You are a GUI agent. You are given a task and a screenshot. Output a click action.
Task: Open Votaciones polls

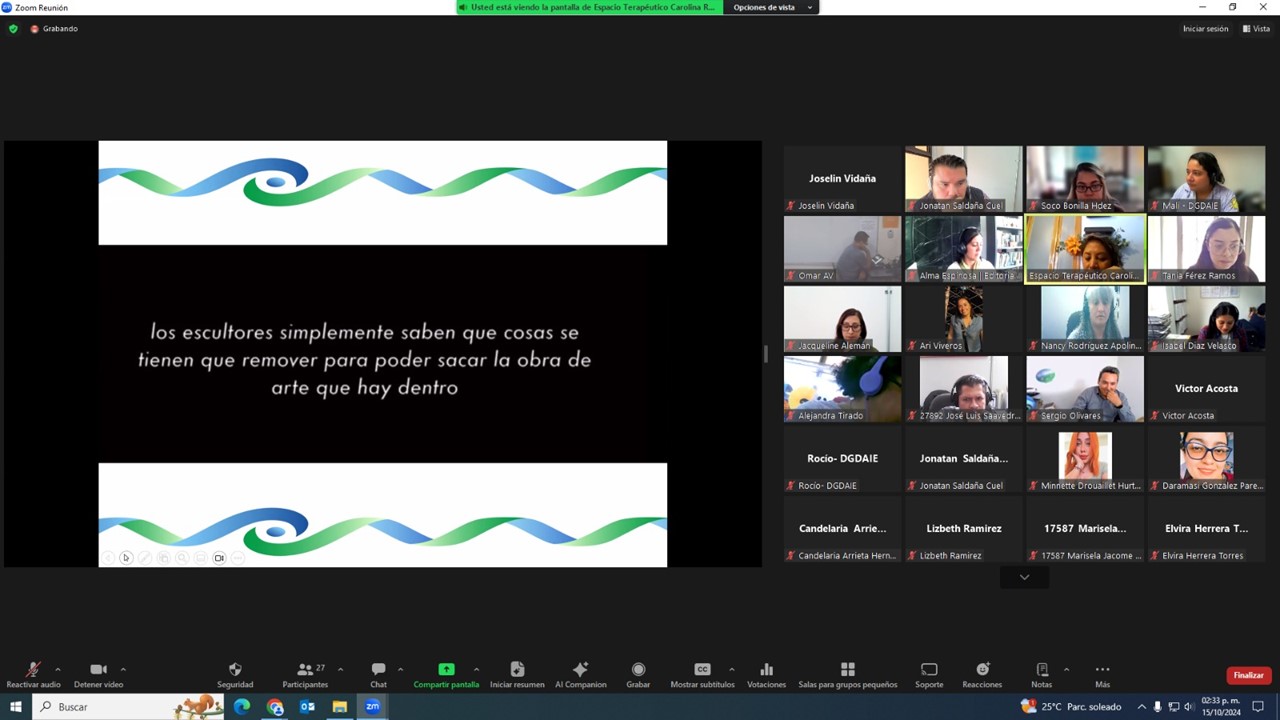coord(766,670)
